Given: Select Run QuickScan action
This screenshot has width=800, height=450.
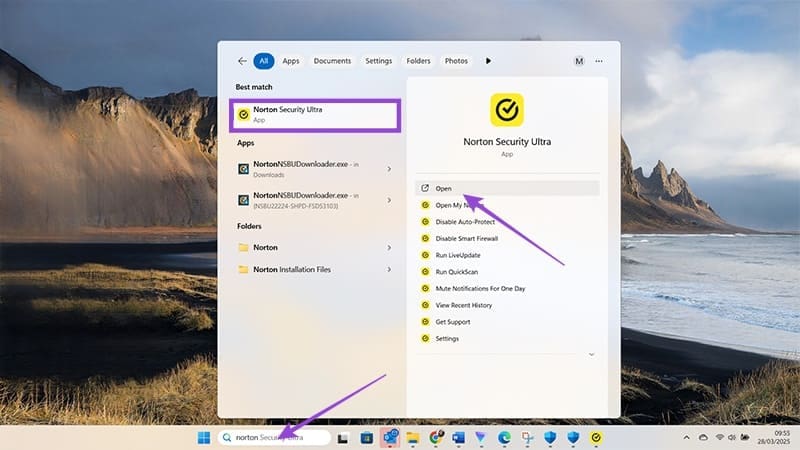Looking at the screenshot, I should (458, 271).
